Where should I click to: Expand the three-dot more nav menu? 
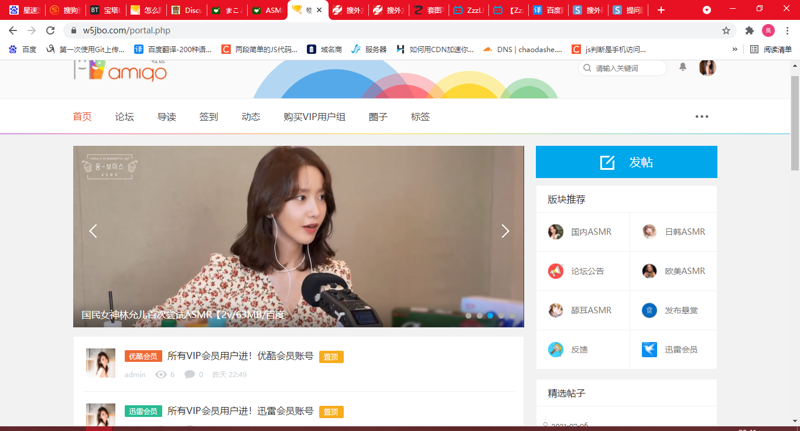coord(702,117)
